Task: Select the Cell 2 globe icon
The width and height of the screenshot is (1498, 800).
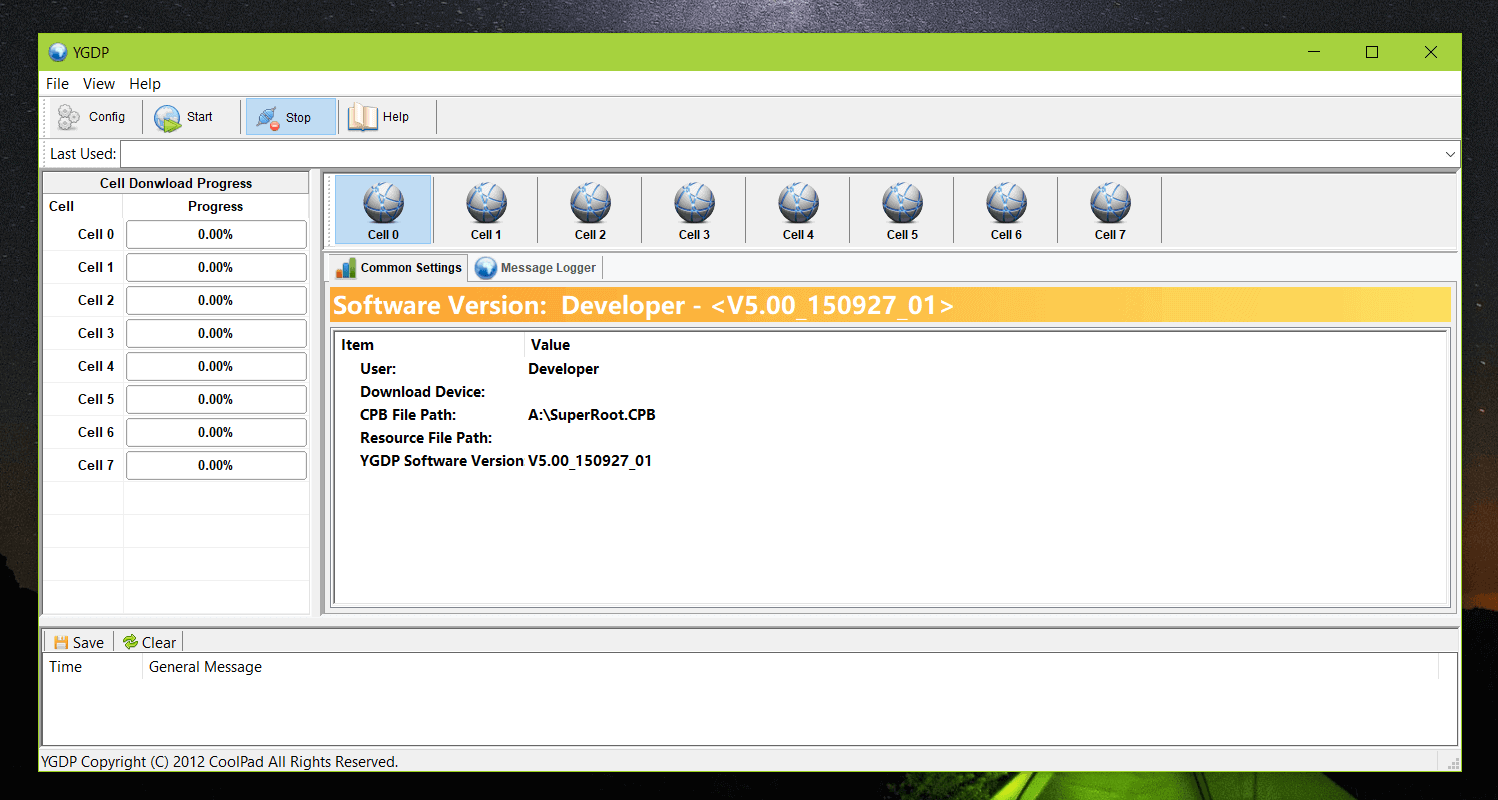Action: (590, 203)
